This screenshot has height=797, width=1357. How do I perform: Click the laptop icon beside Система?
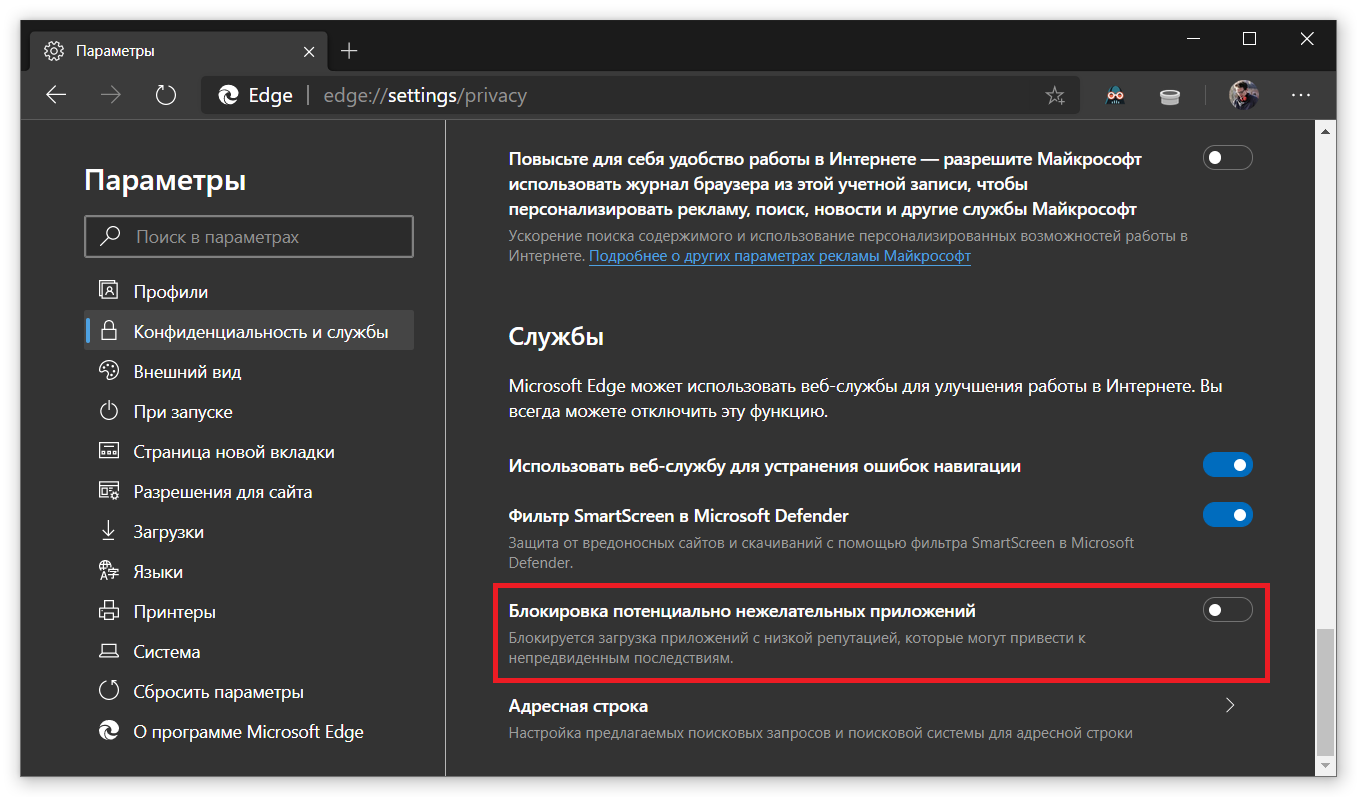[109, 651]
